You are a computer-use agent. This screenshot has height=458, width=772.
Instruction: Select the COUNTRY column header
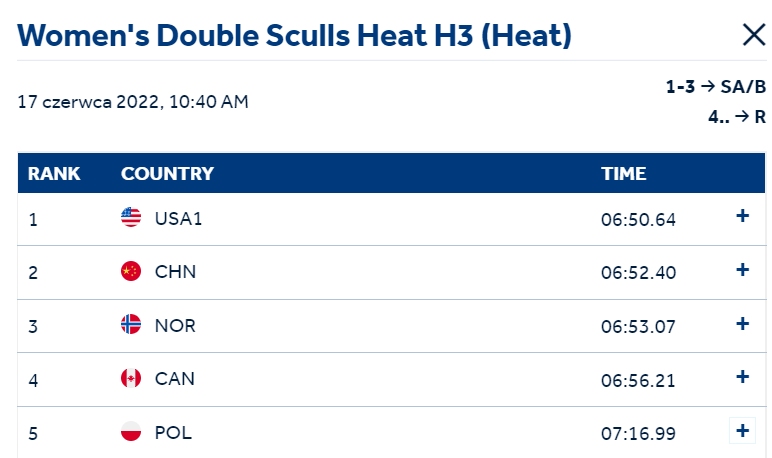(x=167, y=173)
